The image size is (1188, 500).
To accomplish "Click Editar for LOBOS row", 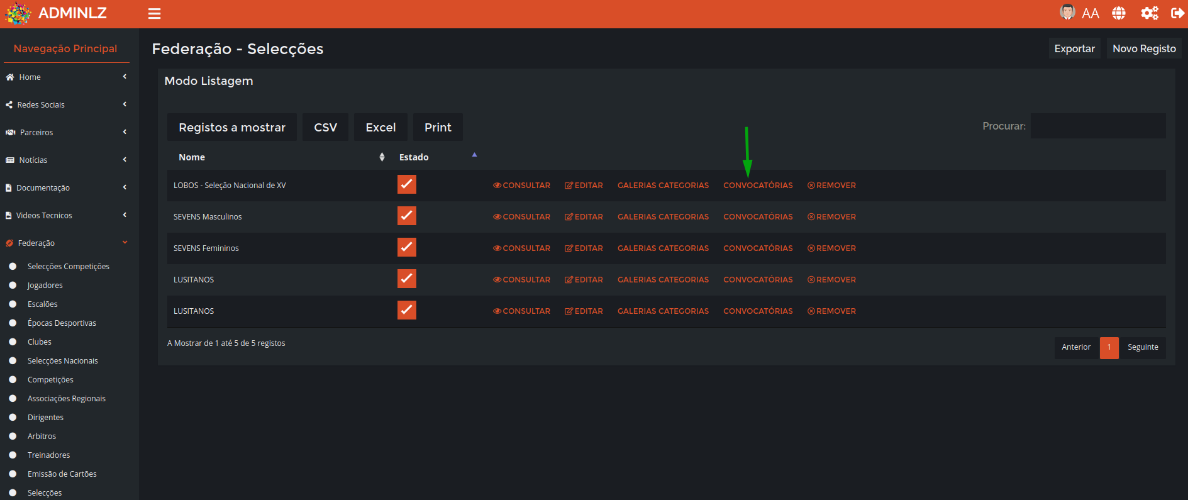I will tap(583, 186).
